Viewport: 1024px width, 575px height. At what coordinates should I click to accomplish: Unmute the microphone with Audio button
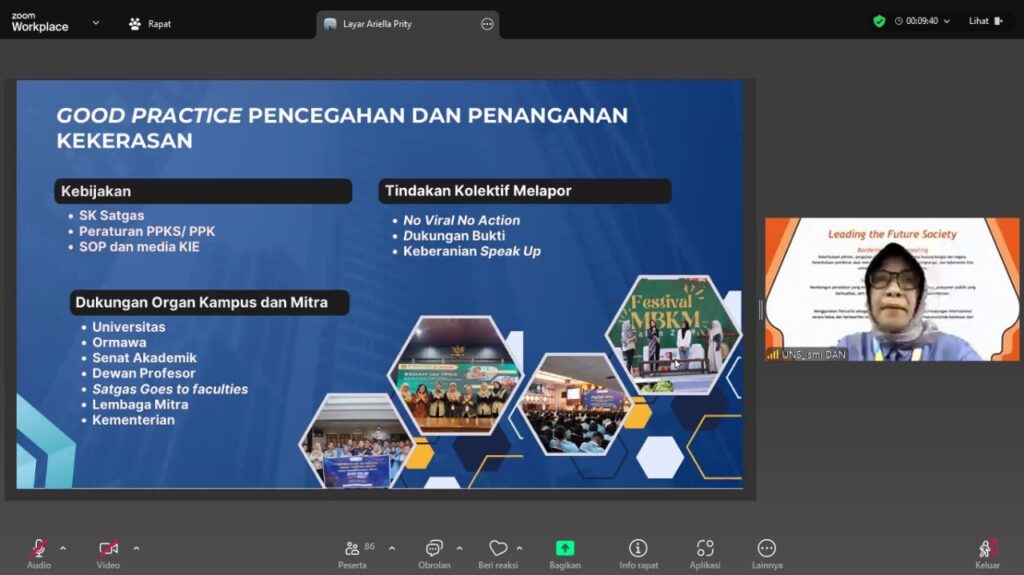click(x=38, y=549)
